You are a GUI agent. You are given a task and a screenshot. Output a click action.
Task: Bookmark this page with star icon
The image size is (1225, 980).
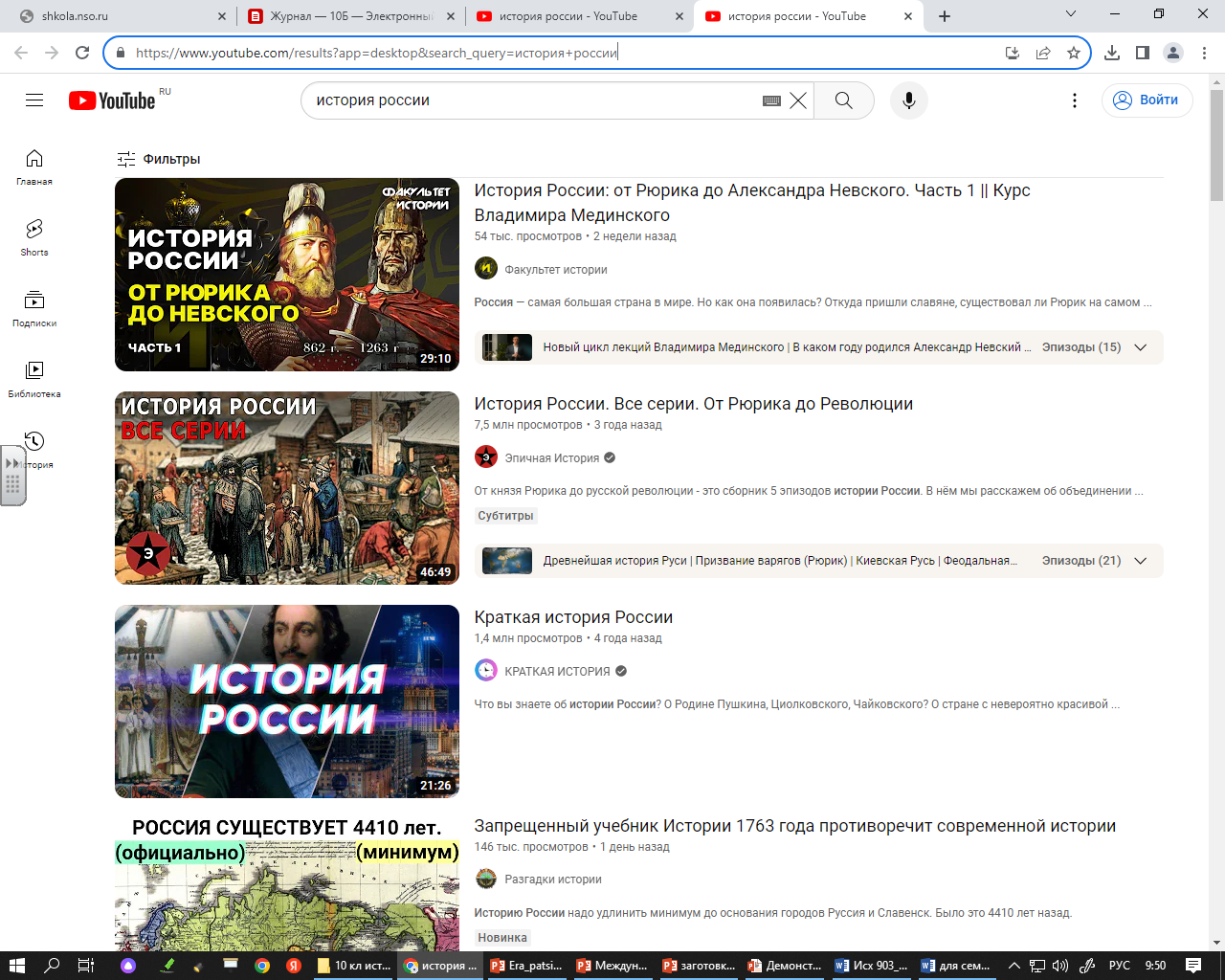(1074, 53)
